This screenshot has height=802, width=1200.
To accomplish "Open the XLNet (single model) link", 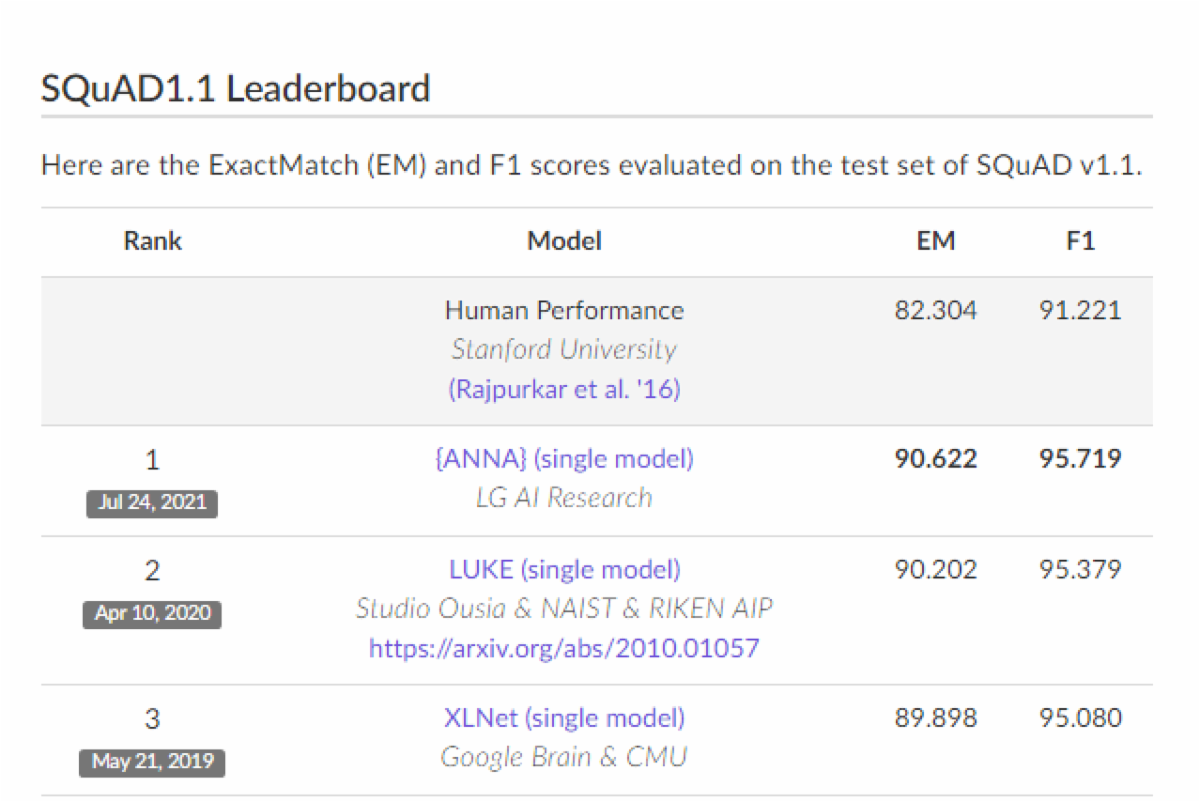I will click(x=564, y=718).
